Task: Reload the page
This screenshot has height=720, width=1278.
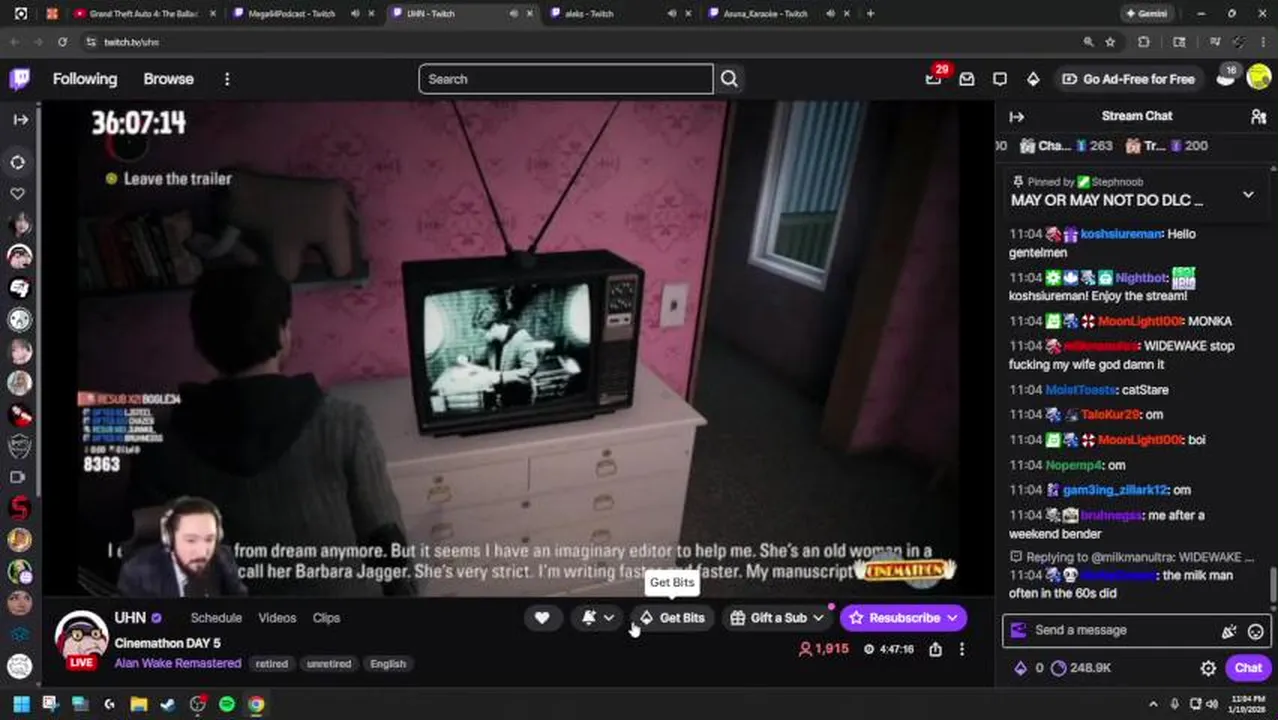Action: [x=62, y=42]
